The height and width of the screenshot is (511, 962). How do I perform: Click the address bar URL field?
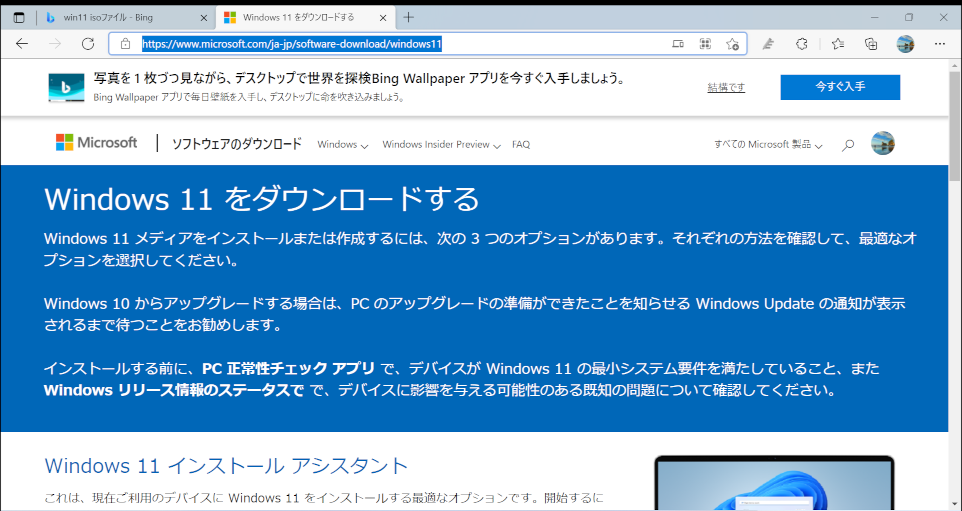(x=400, y=44)
